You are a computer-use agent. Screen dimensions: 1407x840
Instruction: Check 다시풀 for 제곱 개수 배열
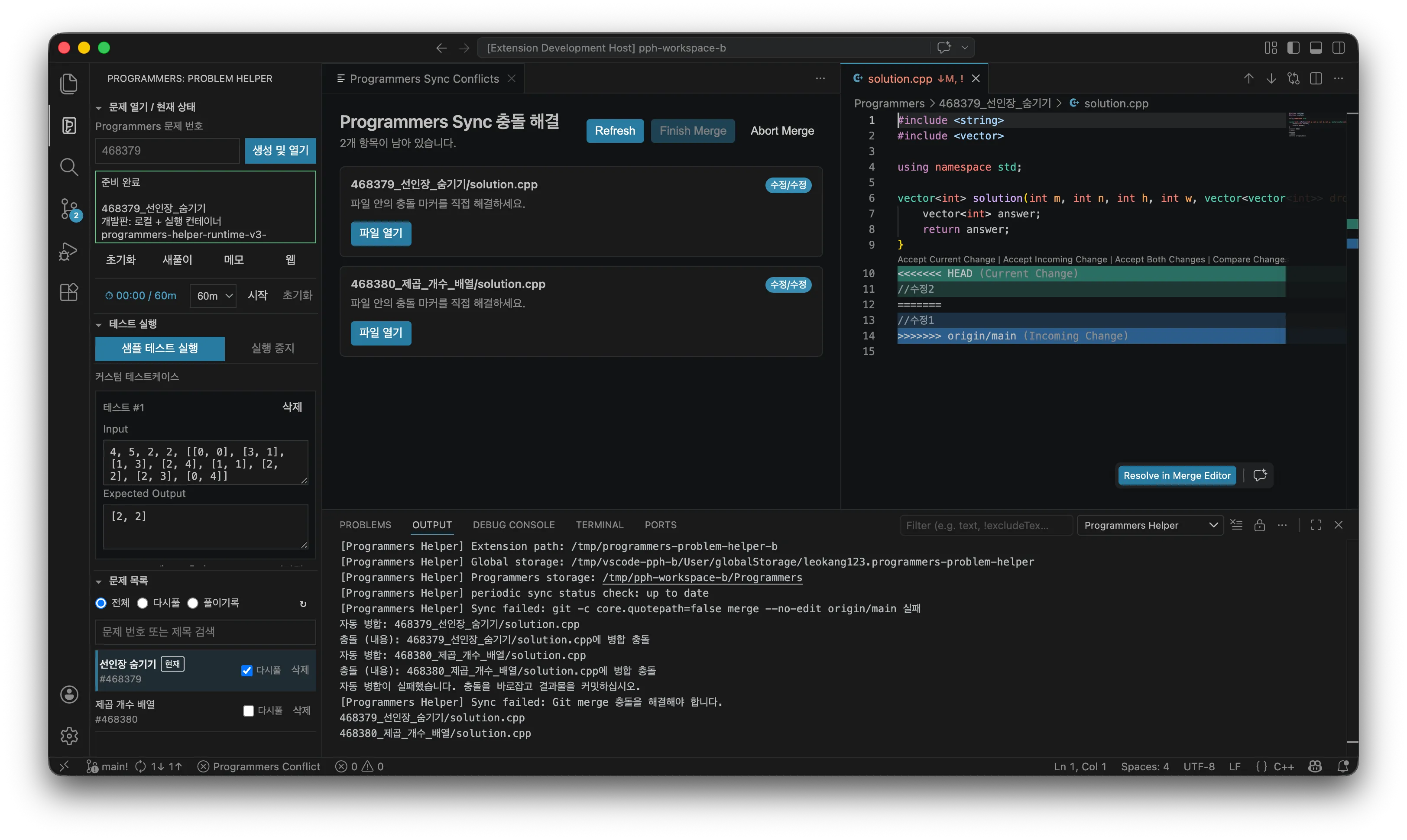click(x=248, y=711)
